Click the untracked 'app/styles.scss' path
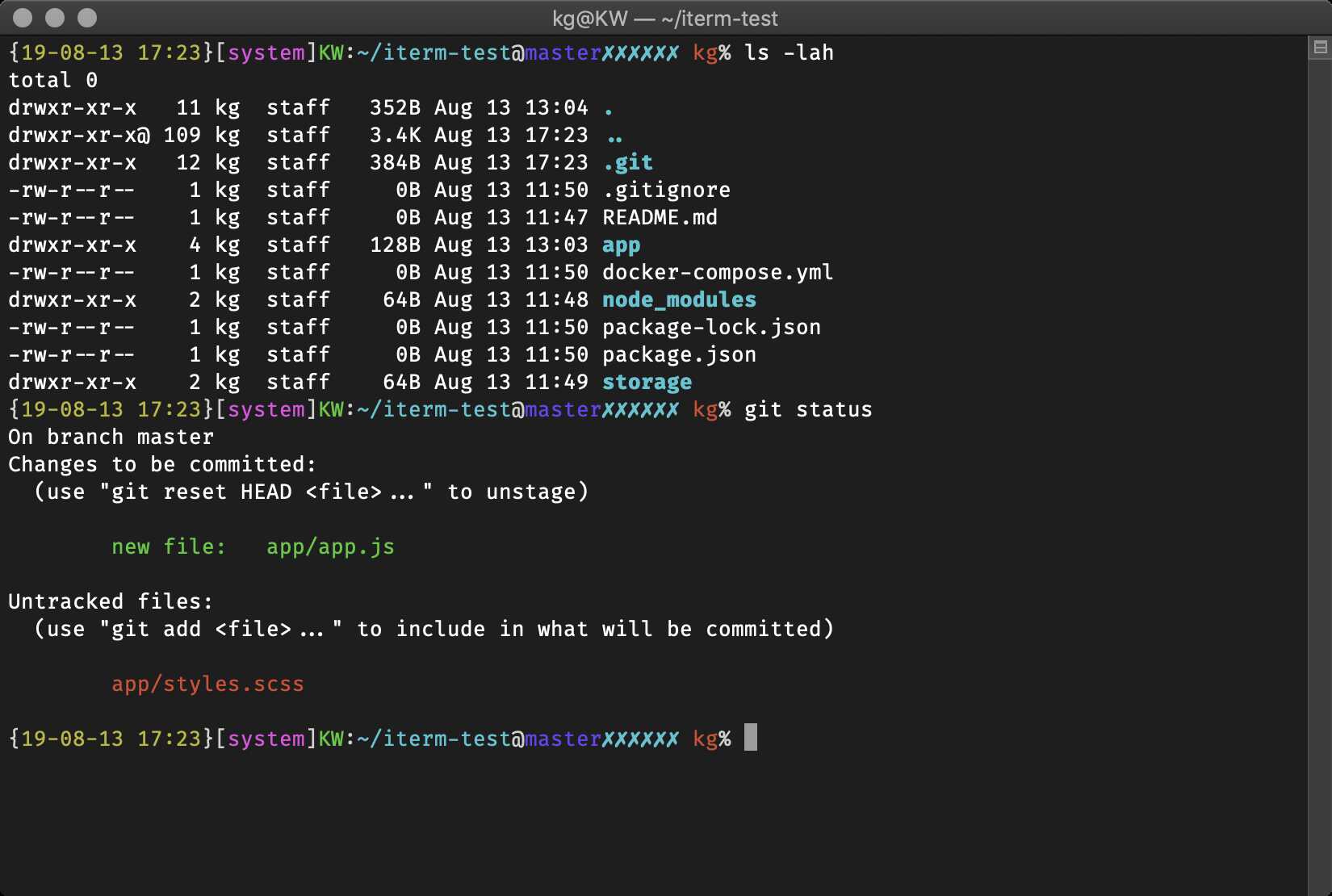This screenshot has height=896, width=1332. [208, 685]
